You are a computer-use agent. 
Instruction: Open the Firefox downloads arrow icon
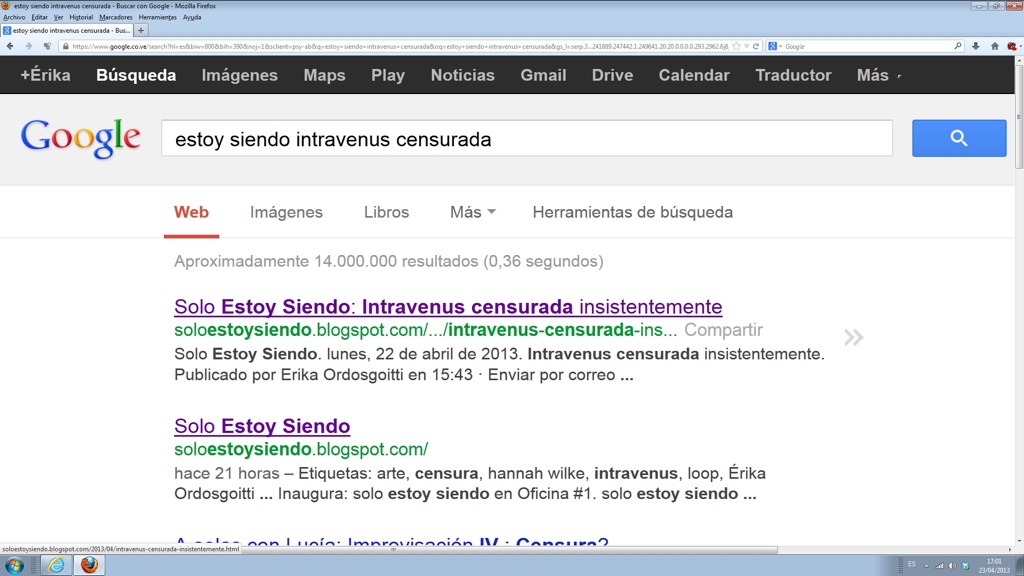976,46
